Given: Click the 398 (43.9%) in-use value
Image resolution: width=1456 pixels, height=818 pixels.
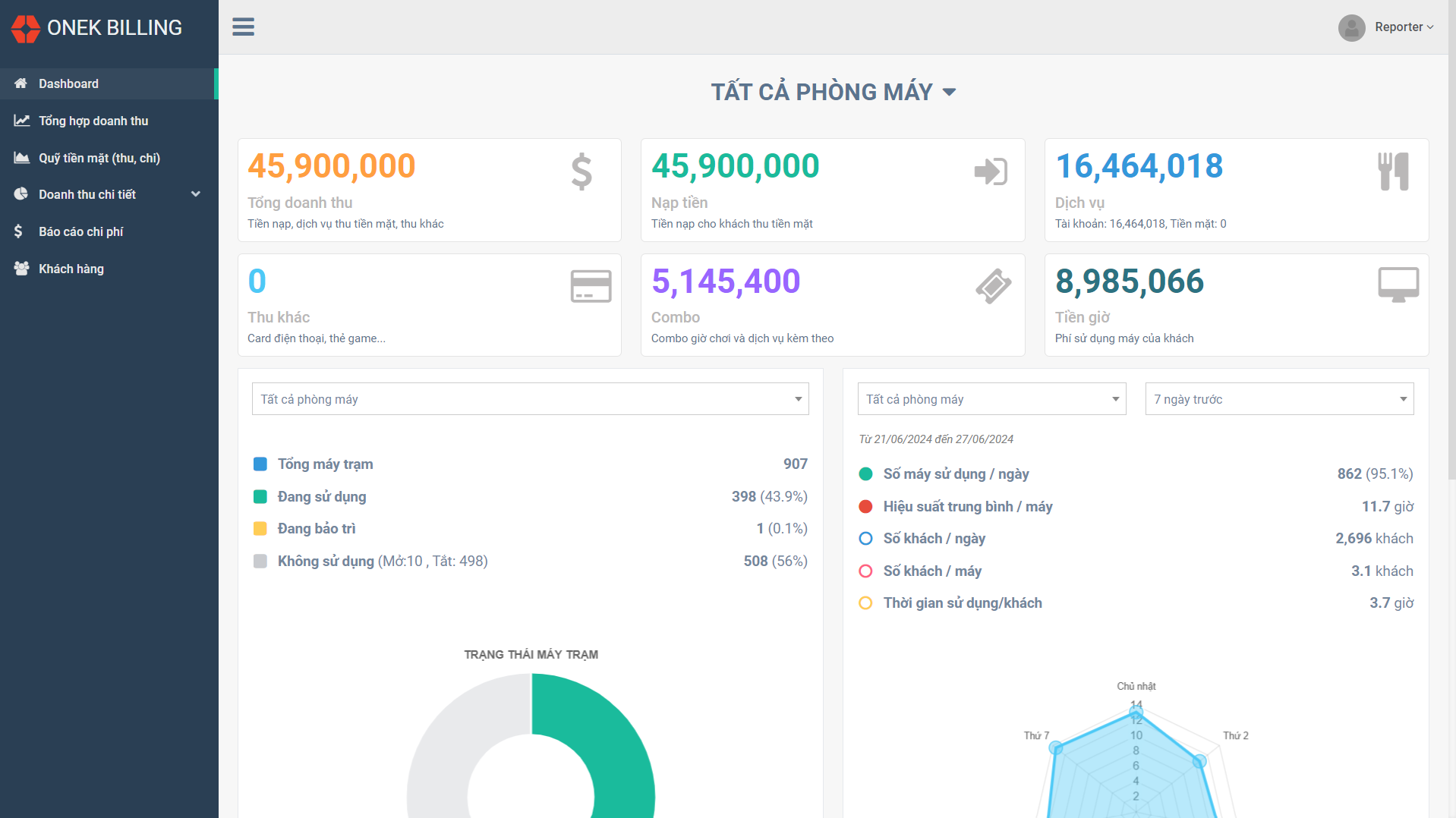Looking at the screenshot, I should [769, 496].
